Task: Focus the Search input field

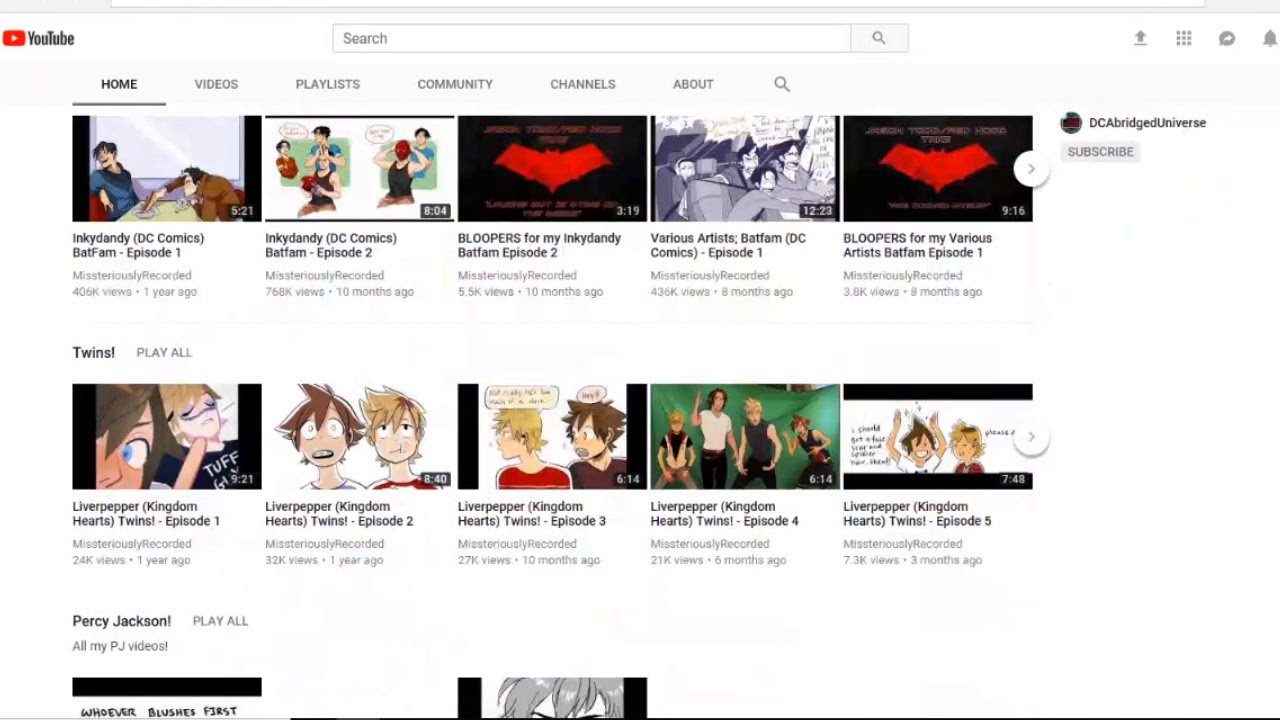Action: [592, 38]
